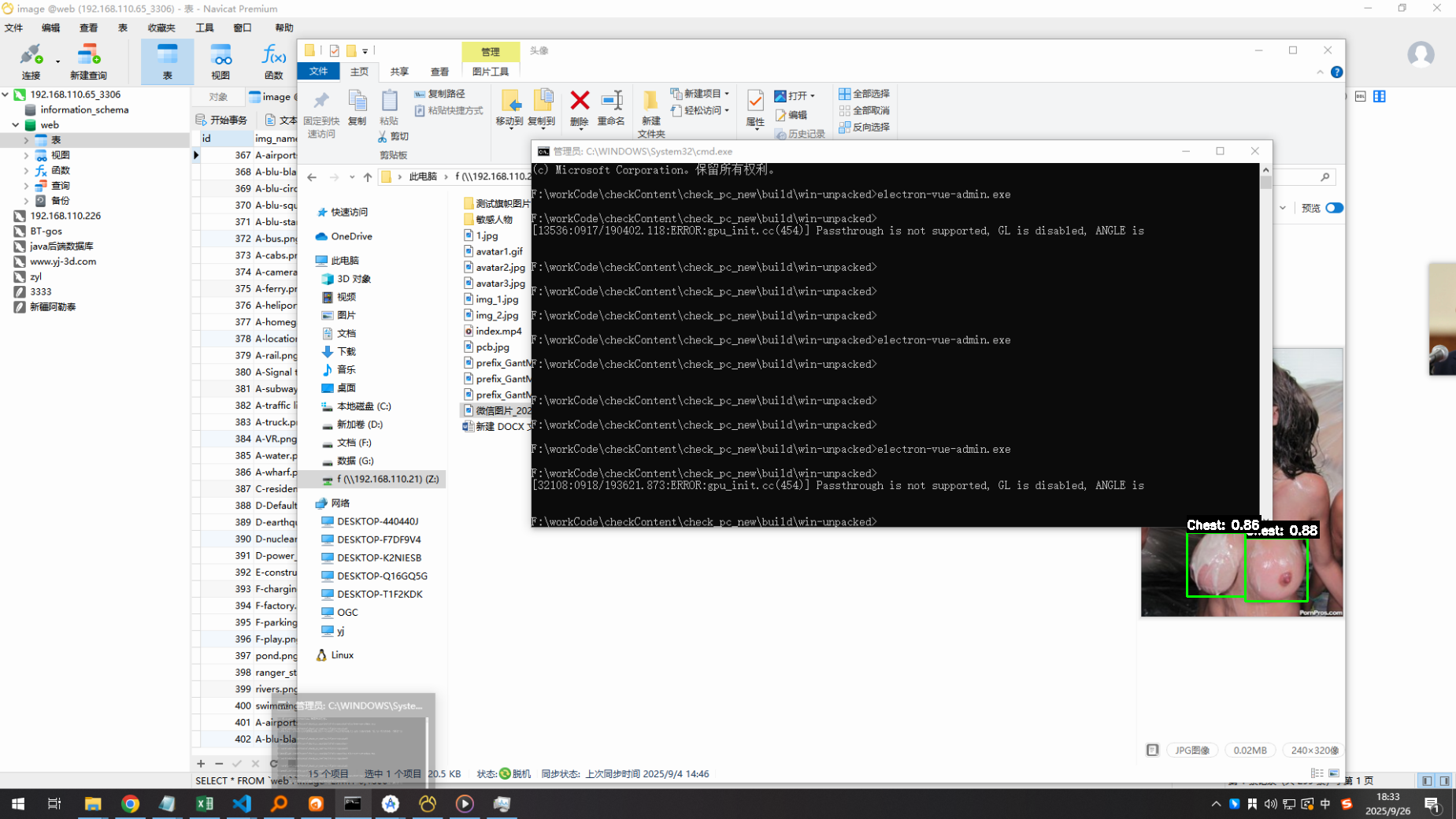Screen dimensions: 1456x819
Task: Launch Chrome from the taskbar
Action: 131,803
